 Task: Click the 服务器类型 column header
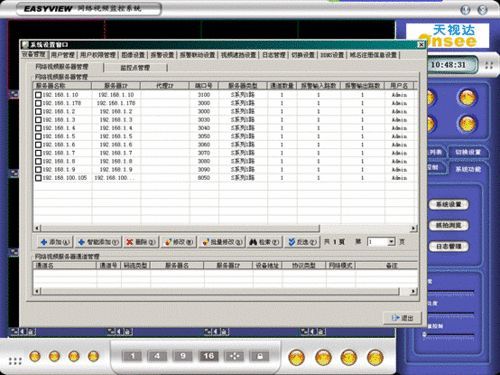[243, 86]
